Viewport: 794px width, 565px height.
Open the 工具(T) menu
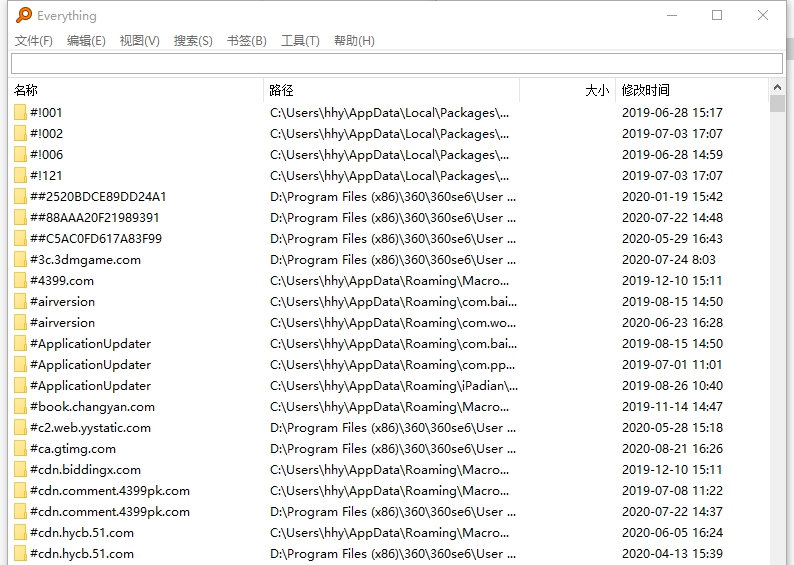300,41
